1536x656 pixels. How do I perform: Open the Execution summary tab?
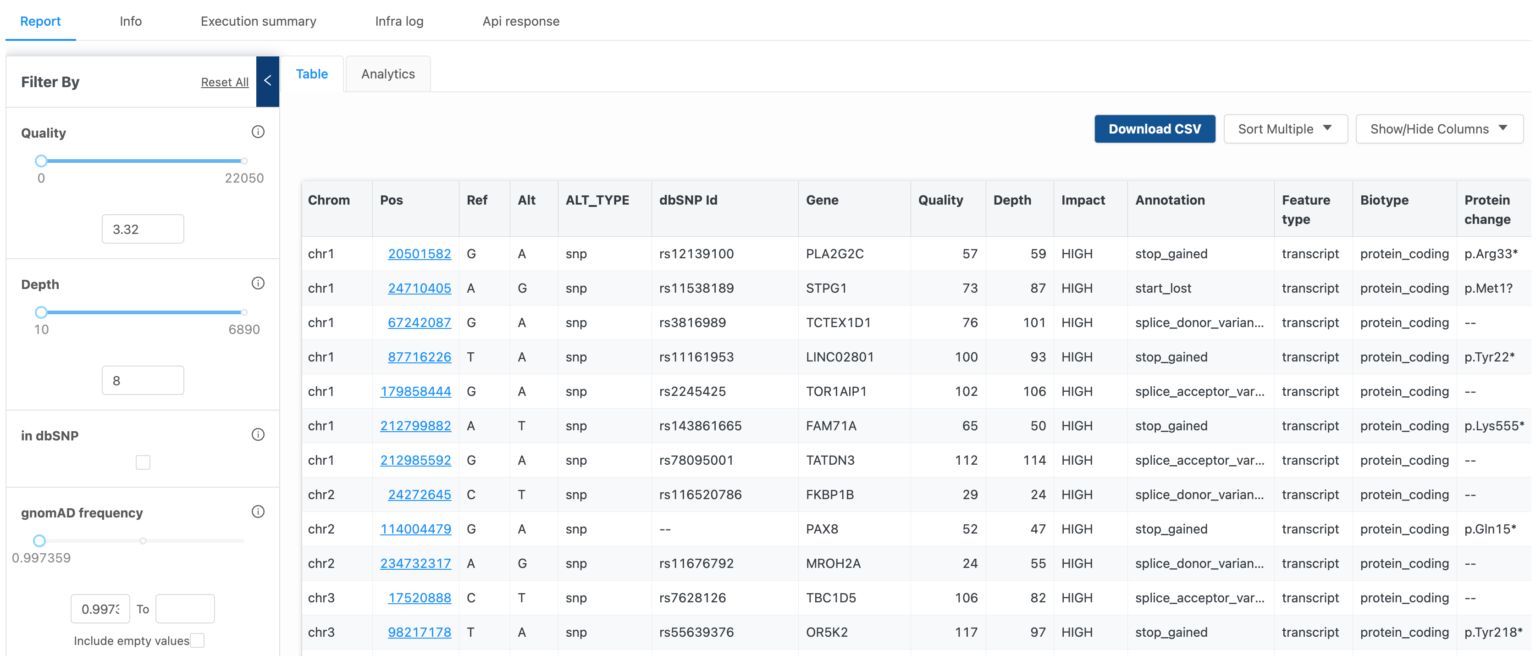tap(258, 21)
